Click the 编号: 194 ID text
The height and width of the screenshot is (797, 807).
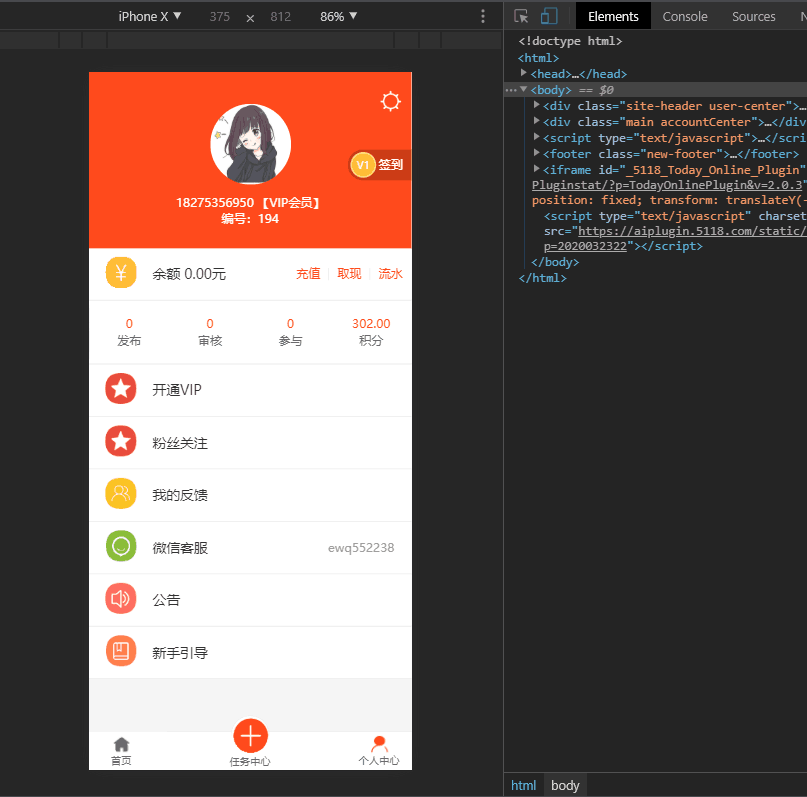pos(250,219)
